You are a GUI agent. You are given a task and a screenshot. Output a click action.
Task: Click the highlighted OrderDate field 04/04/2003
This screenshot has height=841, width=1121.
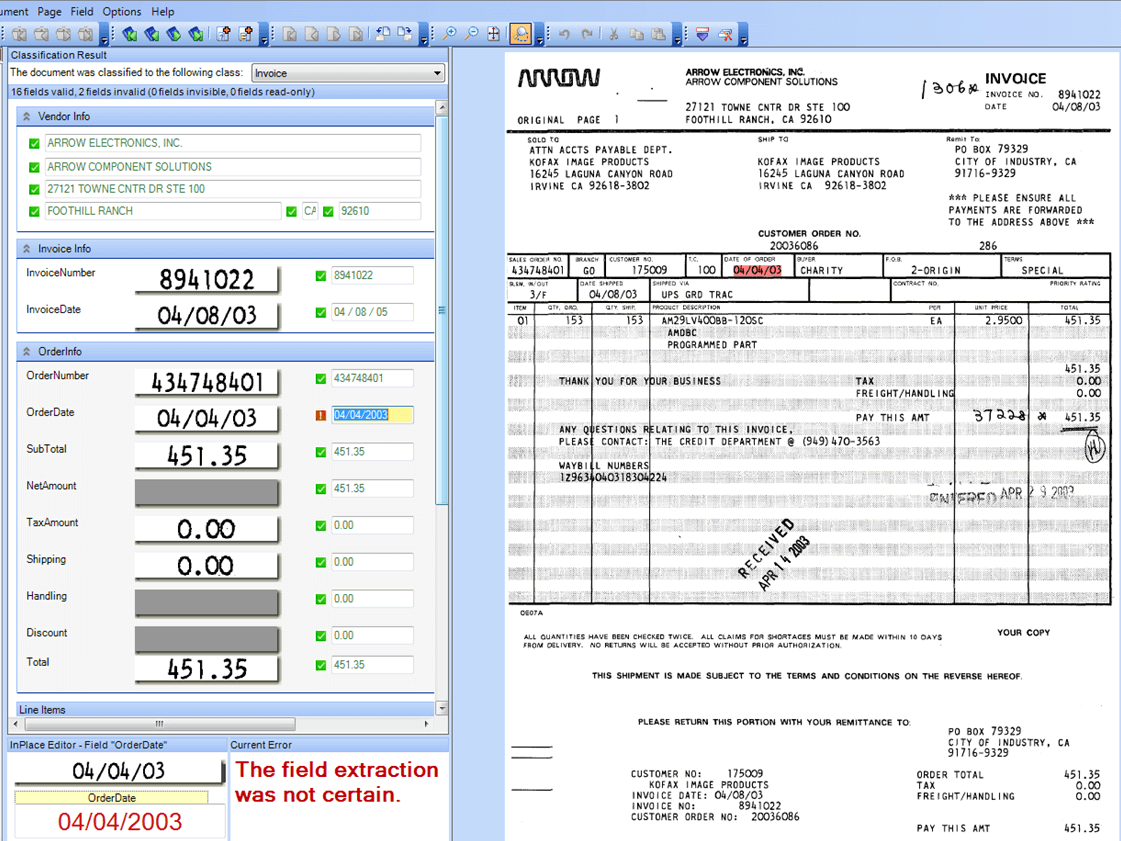pyautogui.click(x=372, y=415)
